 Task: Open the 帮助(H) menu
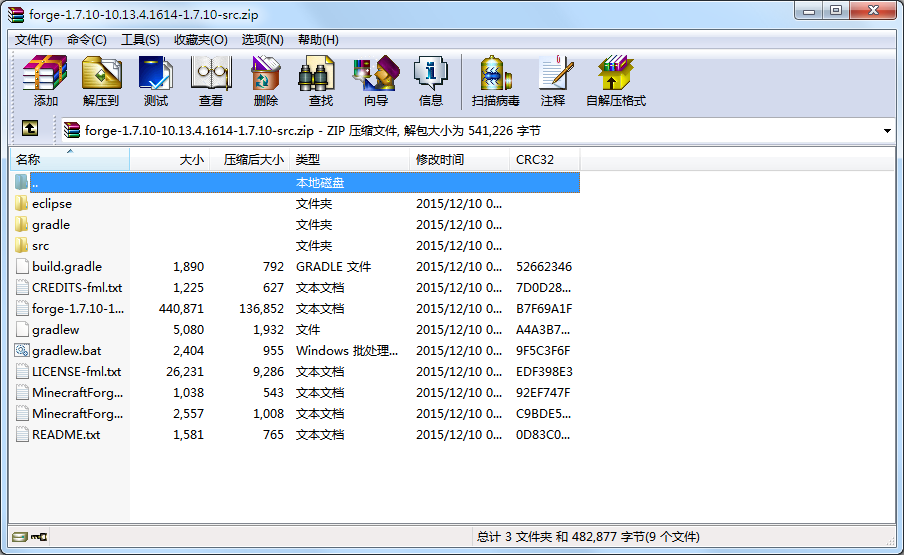coord(318,40)
